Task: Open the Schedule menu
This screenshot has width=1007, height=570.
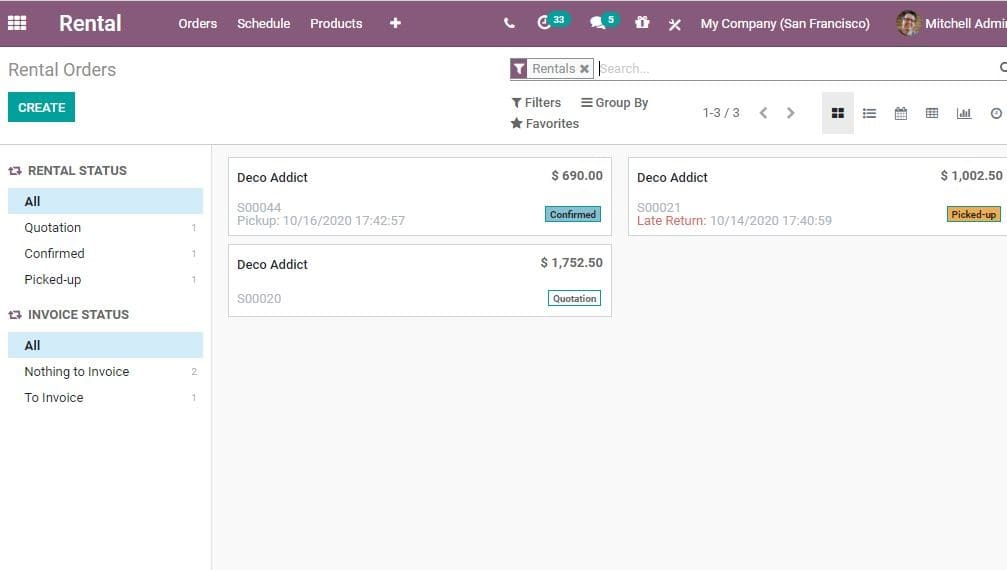Action: 263,23
